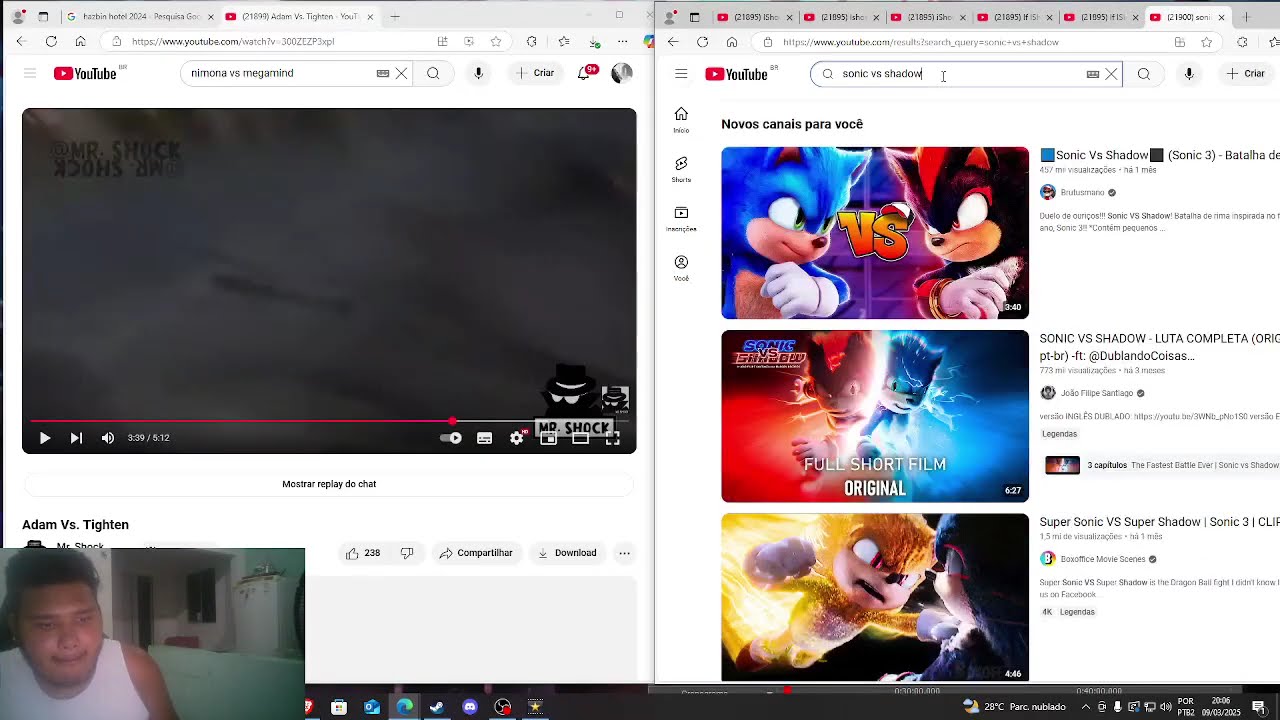Viewport: 1280px width, 720px height.
Task: Open Microsoft Edge from the taskbar
Action: point(404,707)
